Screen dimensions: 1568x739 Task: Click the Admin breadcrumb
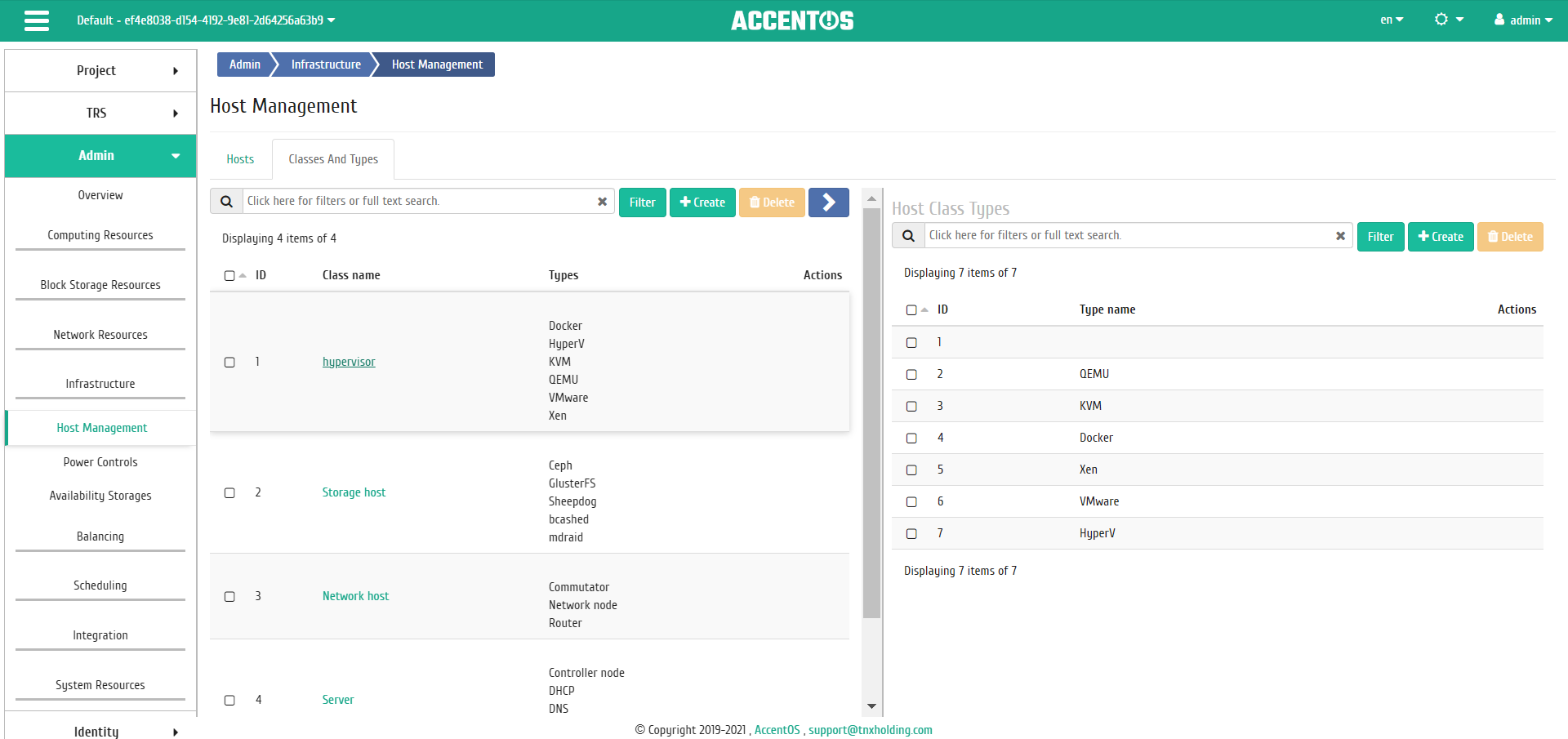click(244, 65)
